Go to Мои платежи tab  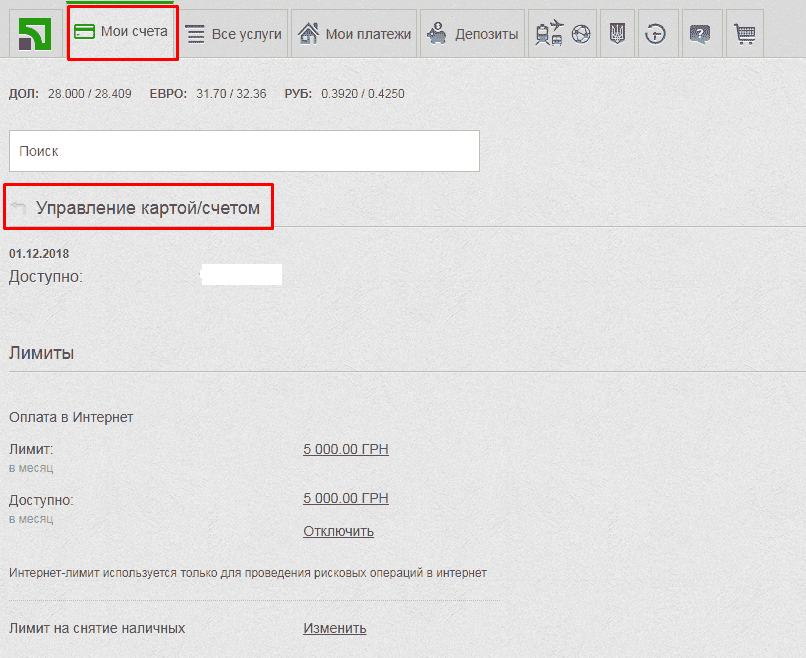355,34
